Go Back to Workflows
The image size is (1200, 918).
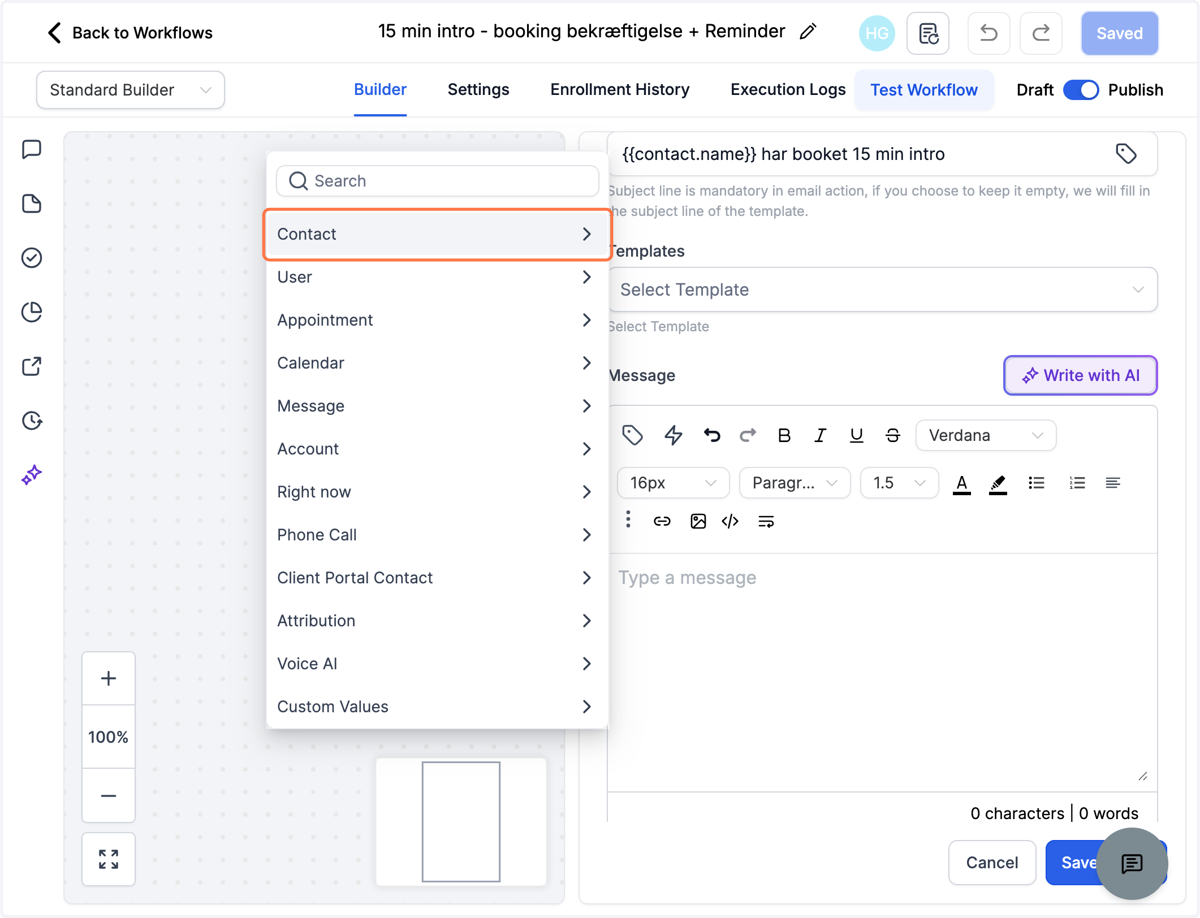click(x=131, y=33)
